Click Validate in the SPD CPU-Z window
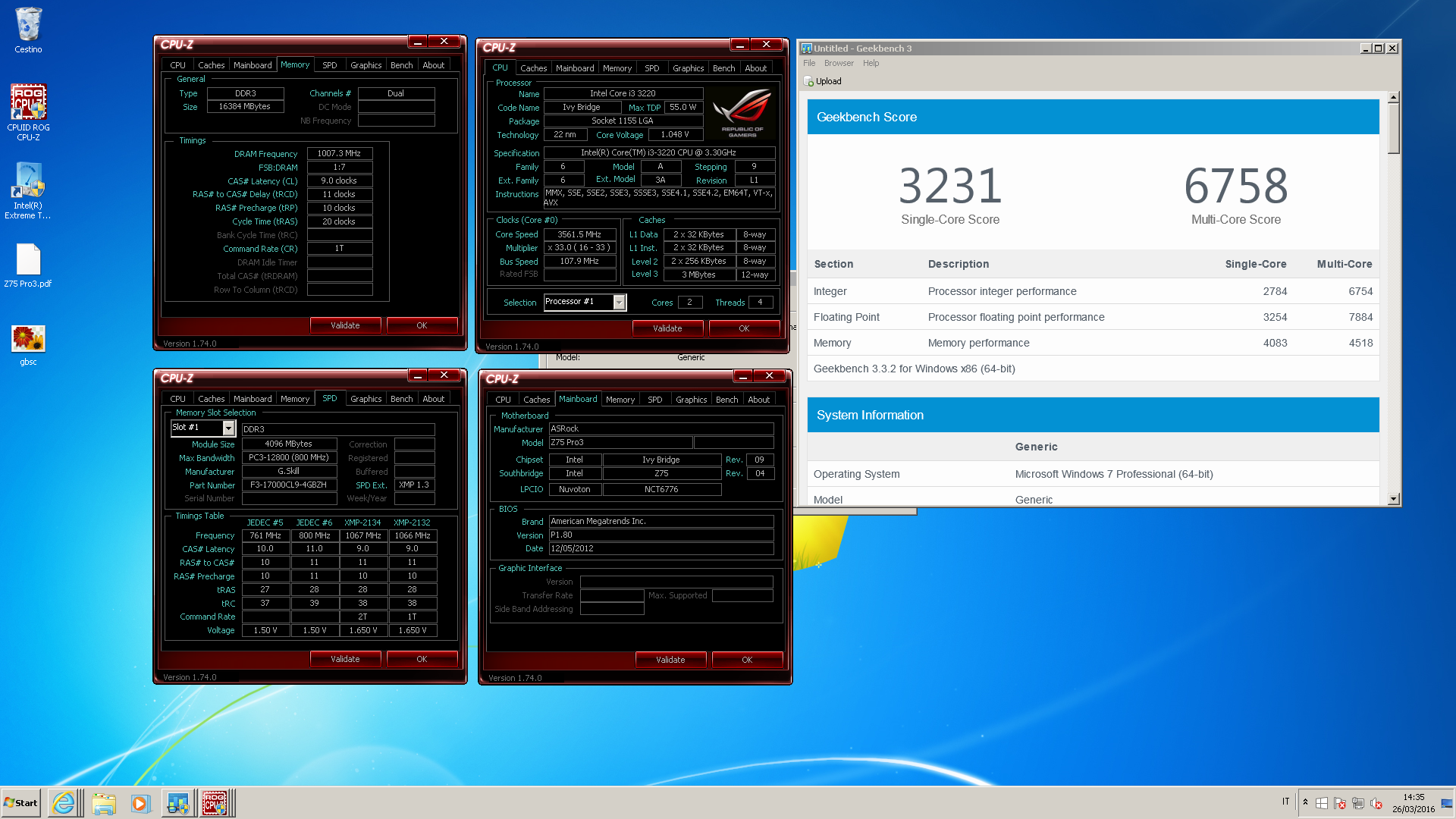Screen dimensions: 1456x819 coord(345,659)
